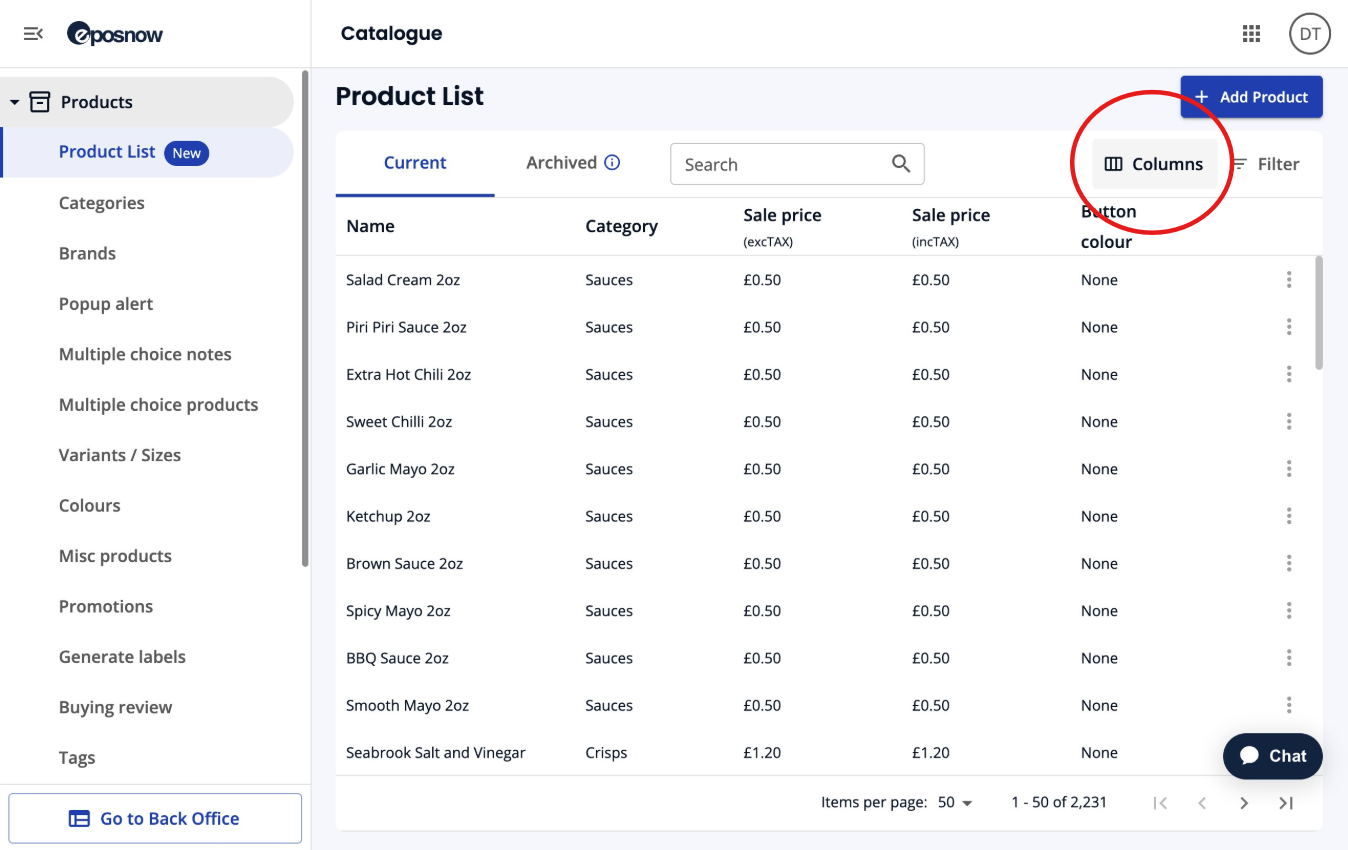Image resolution: width=1348 pixels, height=850 pixels.
Task: Click the Name column header
Action: point(370,226)
